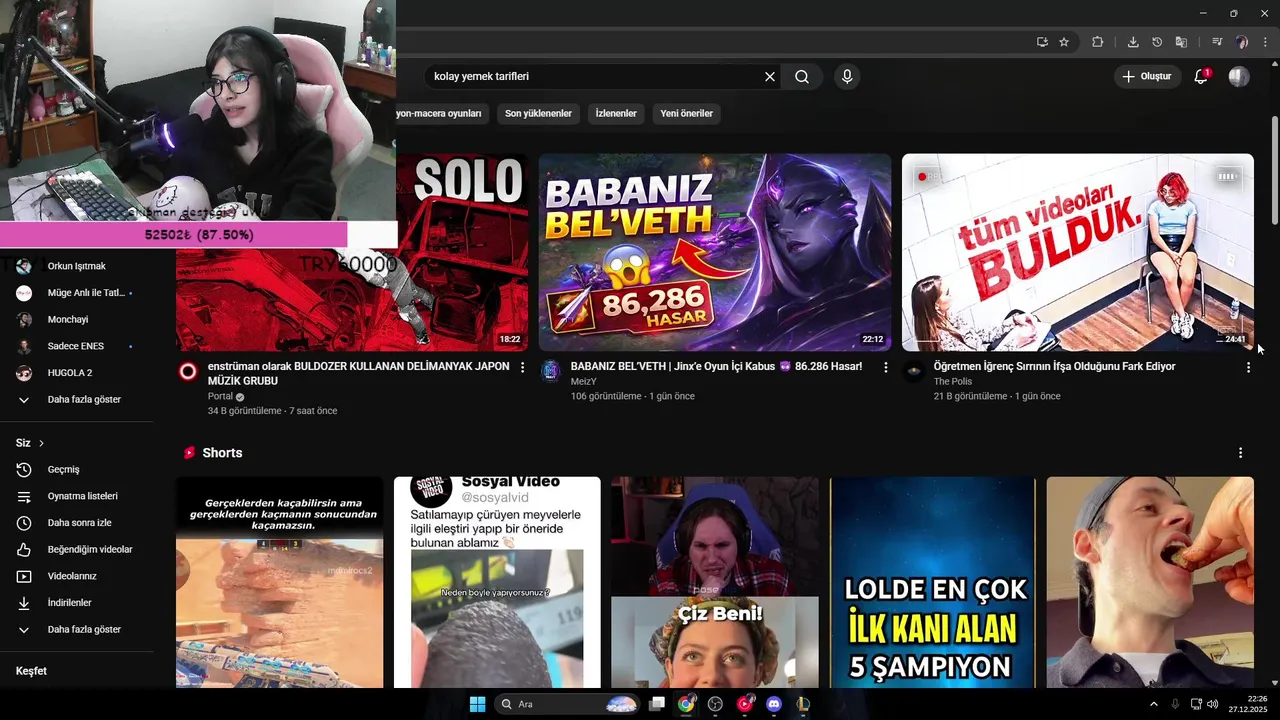Screen dimensions: 1280x720
Task: Open the LOLDE EN ÇOK İLK KANI short
Action: [932, 582]
